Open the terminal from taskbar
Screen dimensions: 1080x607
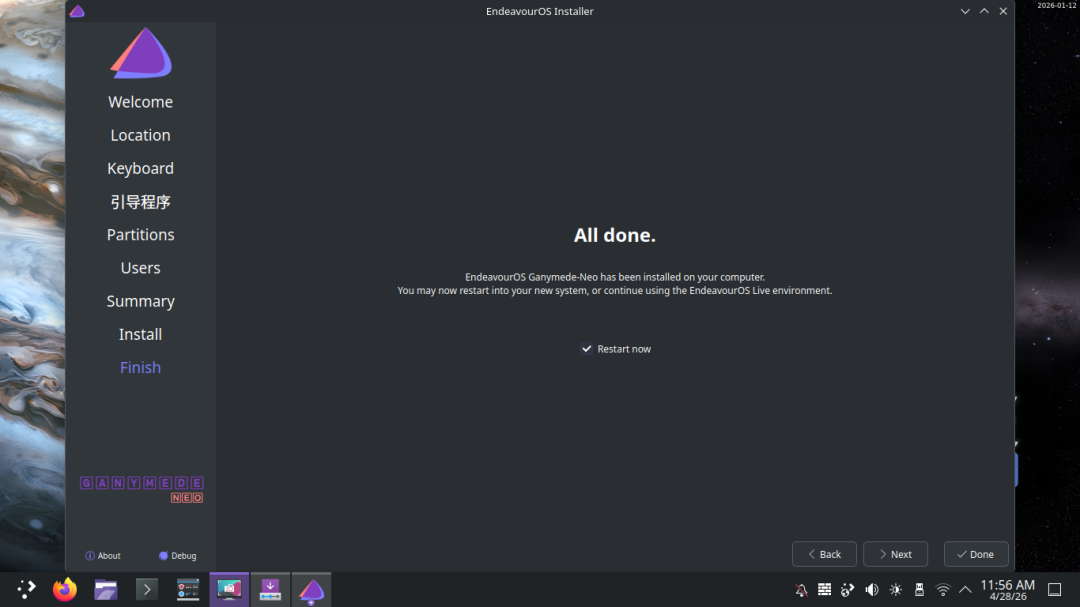pos(146,589)
